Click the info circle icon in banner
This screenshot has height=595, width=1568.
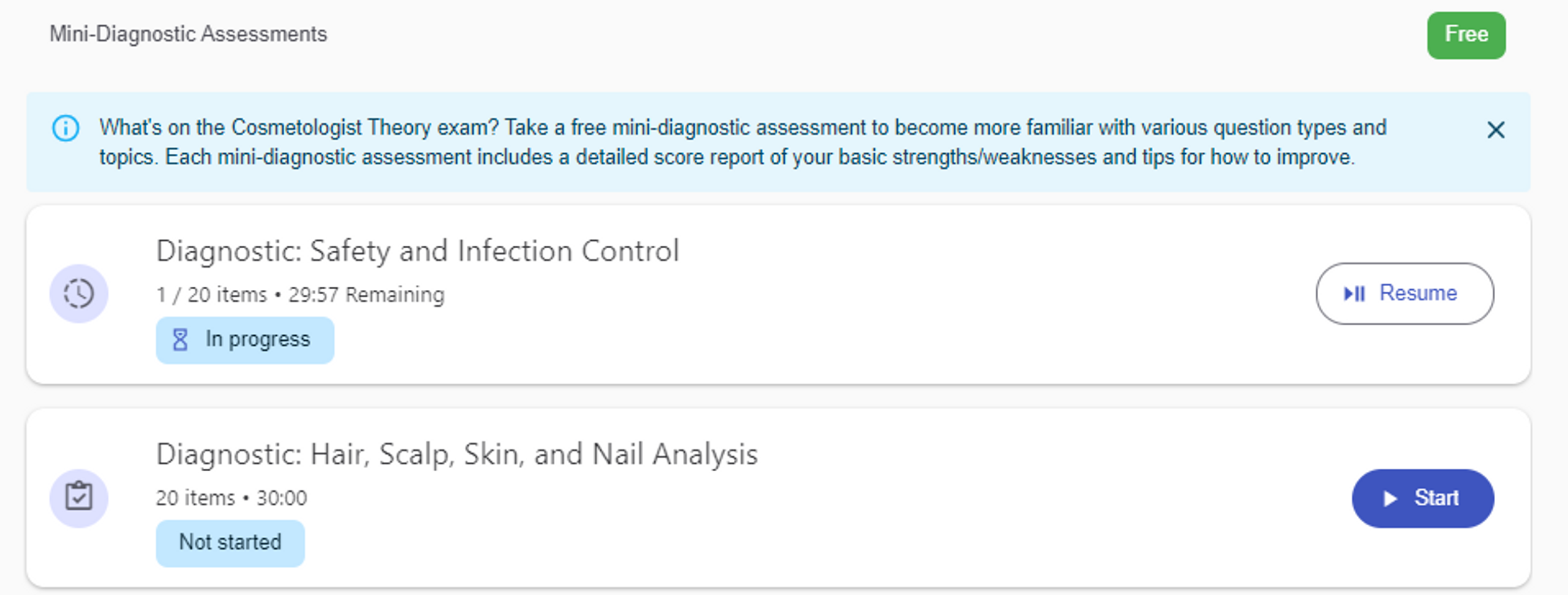pos(66,129)
